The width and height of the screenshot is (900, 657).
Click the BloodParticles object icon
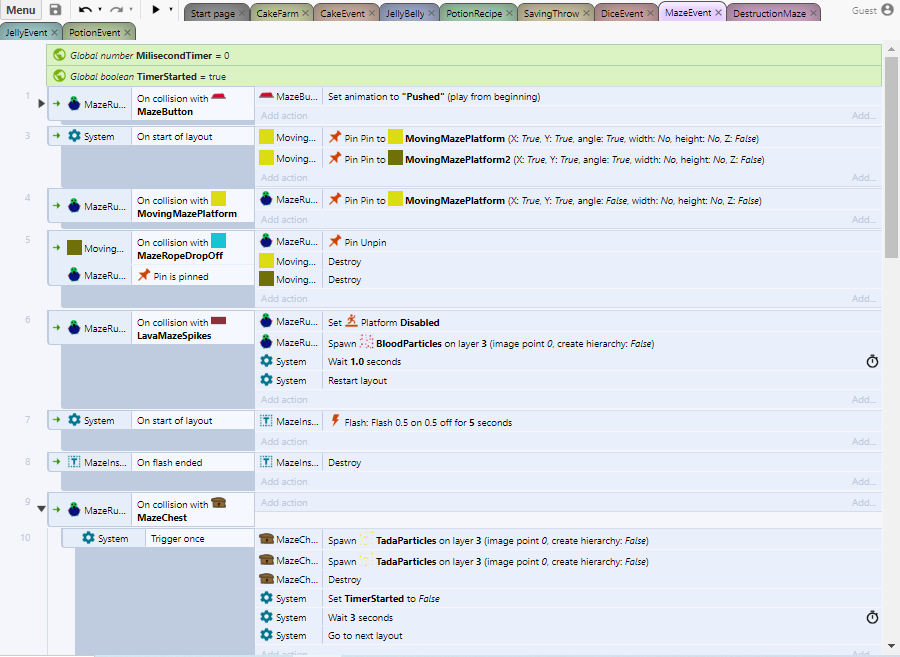point(367,343)
